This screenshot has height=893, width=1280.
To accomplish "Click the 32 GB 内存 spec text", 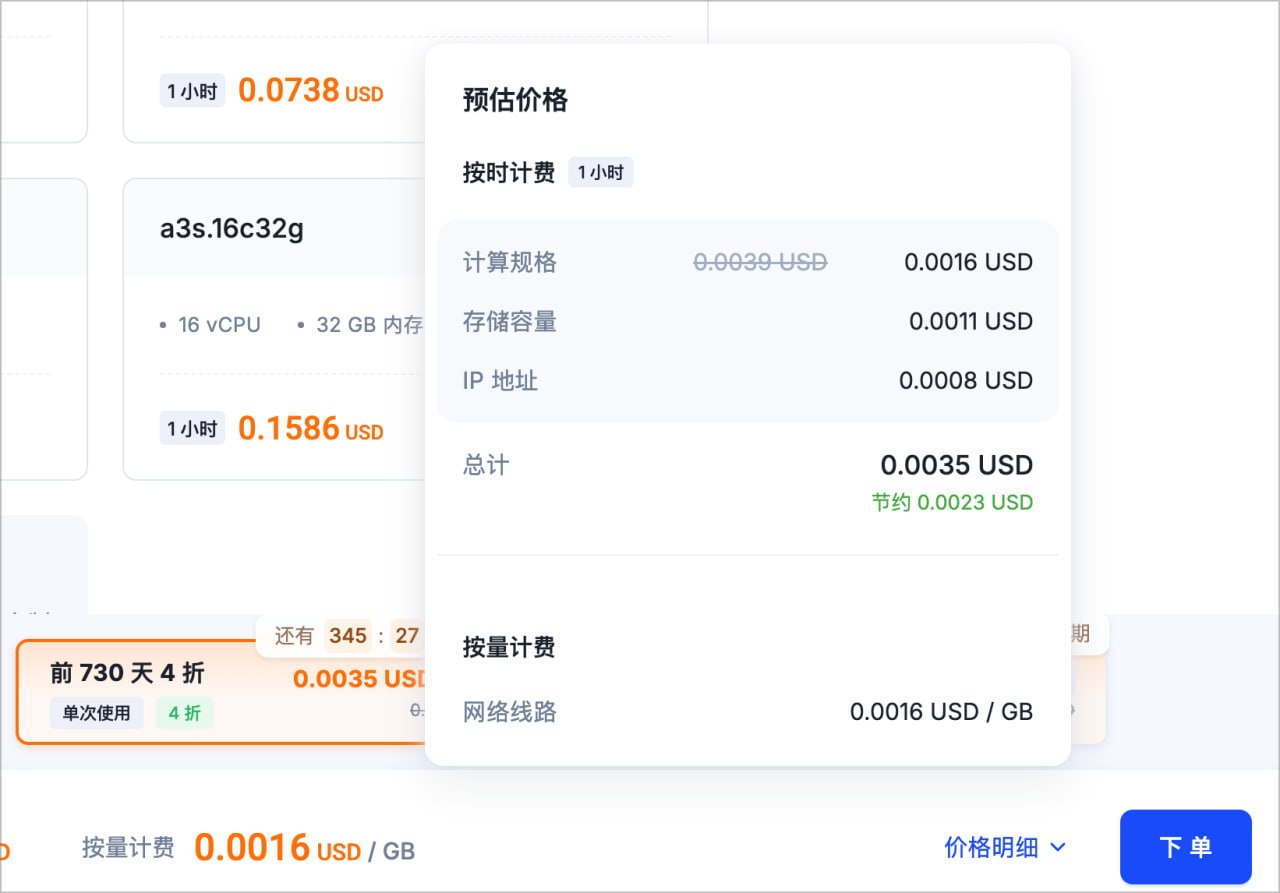I will [x=369, y=325].
